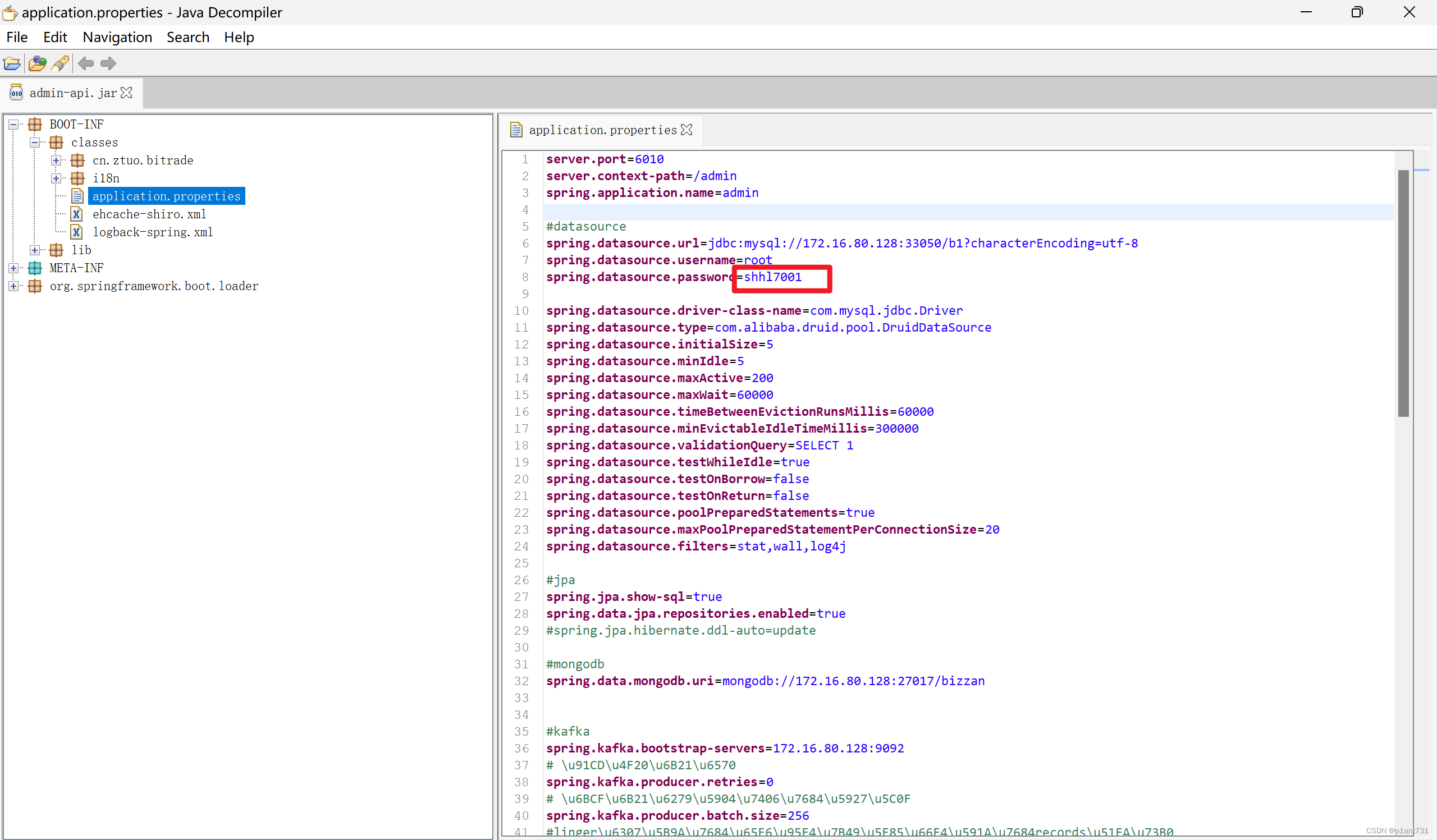The image size is (1437, 840).
Task: Click the Open File toolbar icon
Action: 12,63
